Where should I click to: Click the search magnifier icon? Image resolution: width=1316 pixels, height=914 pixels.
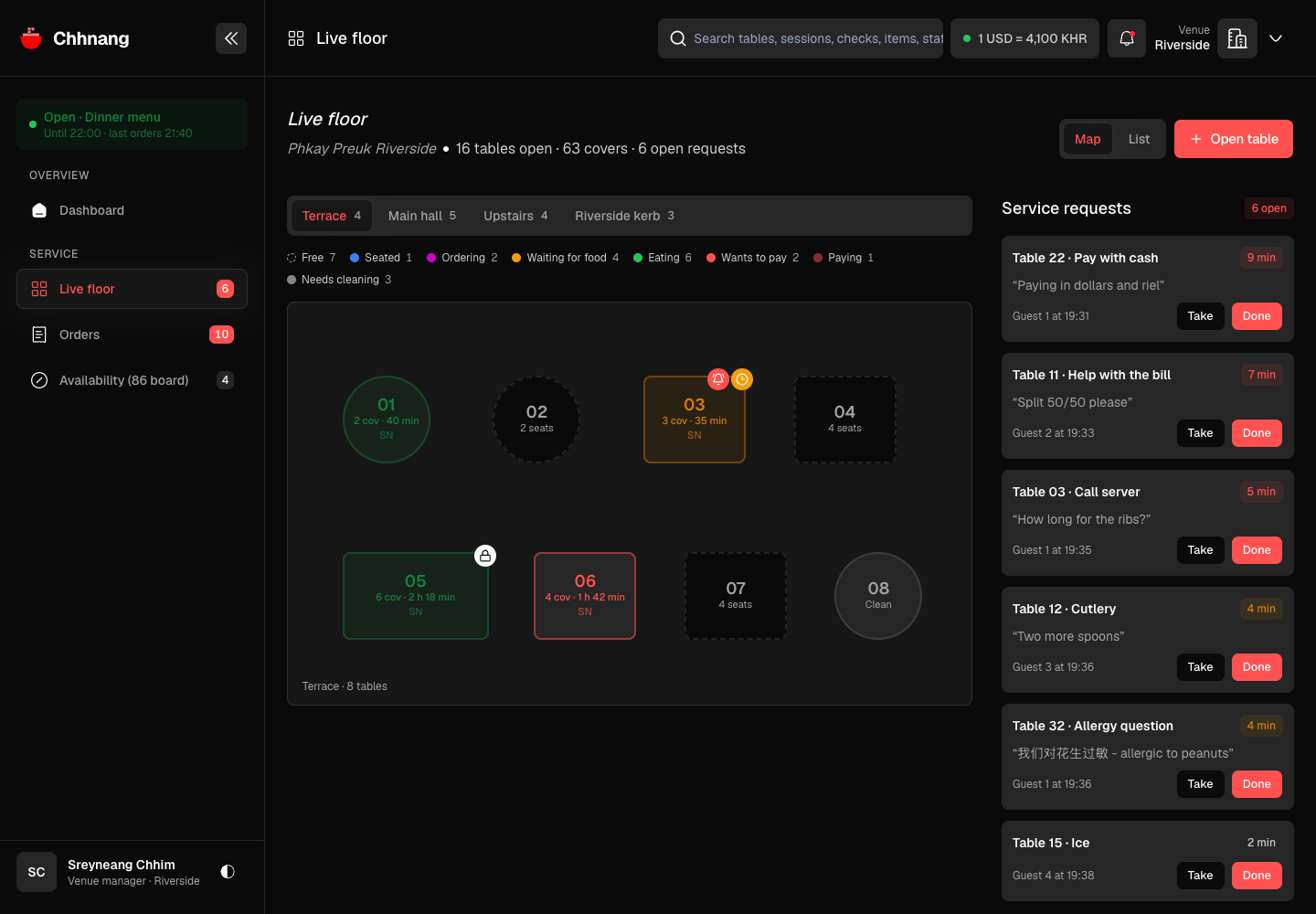[678, 38]
